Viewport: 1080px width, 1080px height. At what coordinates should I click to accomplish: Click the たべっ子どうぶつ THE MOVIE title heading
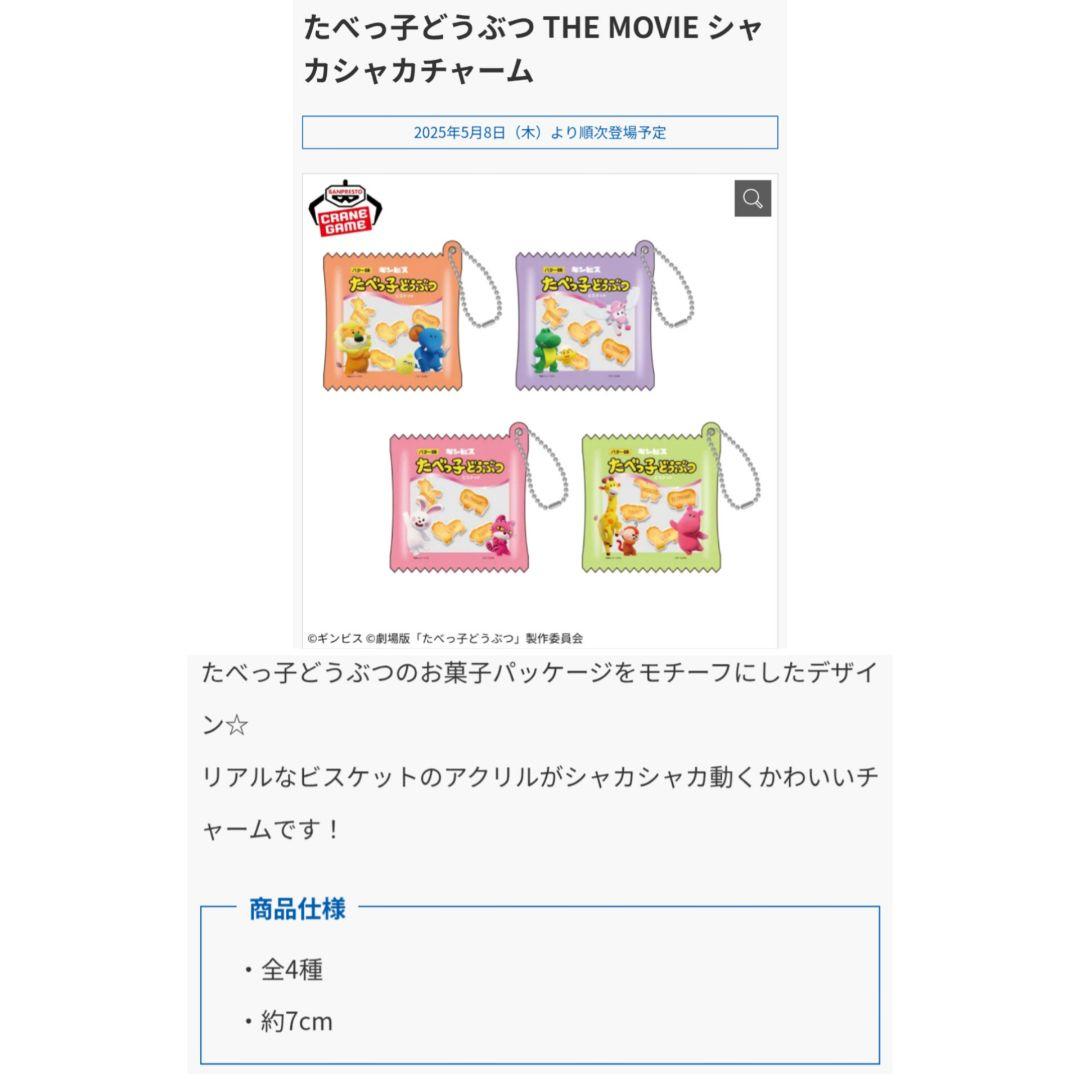(x=534, y=49)
